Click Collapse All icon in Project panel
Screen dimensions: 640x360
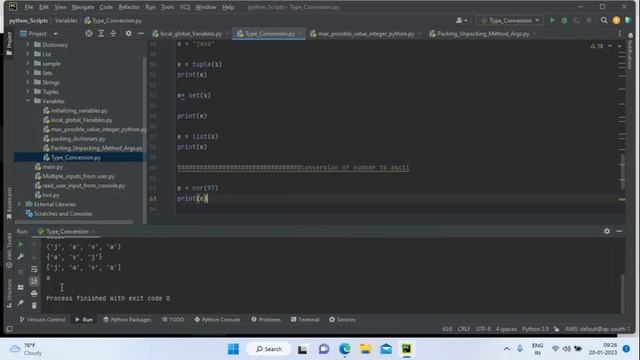click(113, 33)
